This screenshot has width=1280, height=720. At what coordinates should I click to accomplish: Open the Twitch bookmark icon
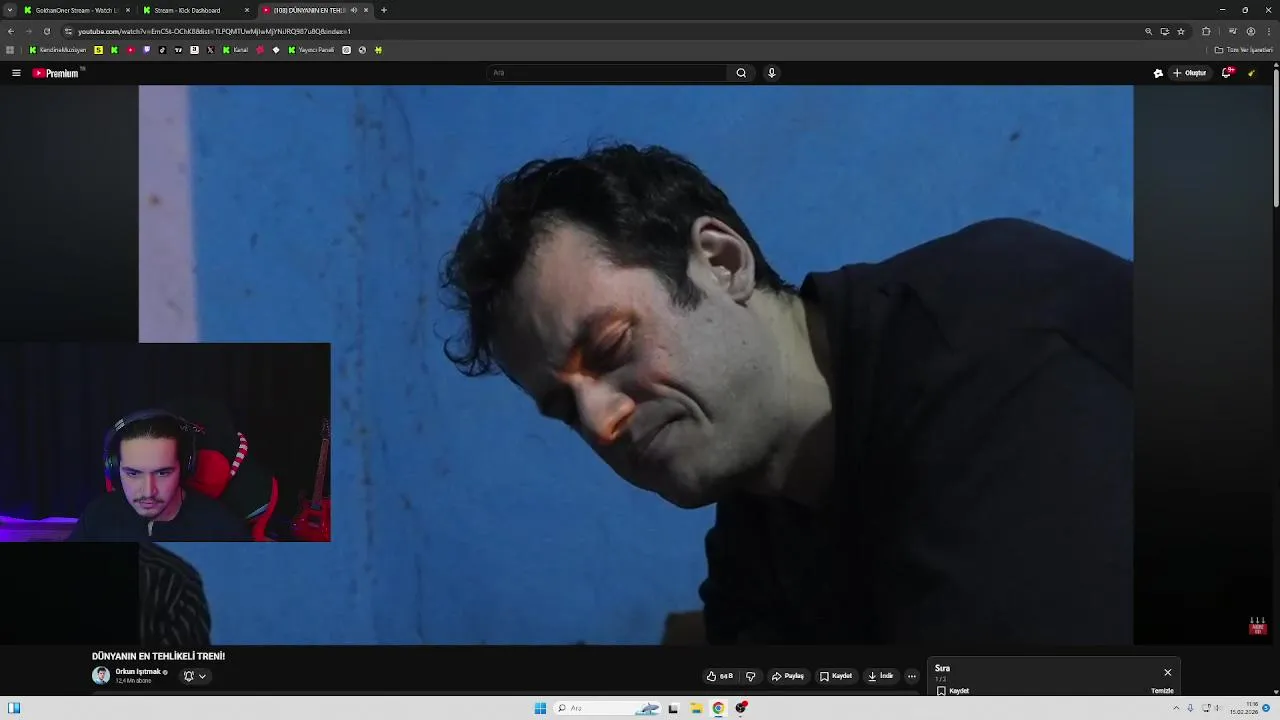[x=147, y=50]
